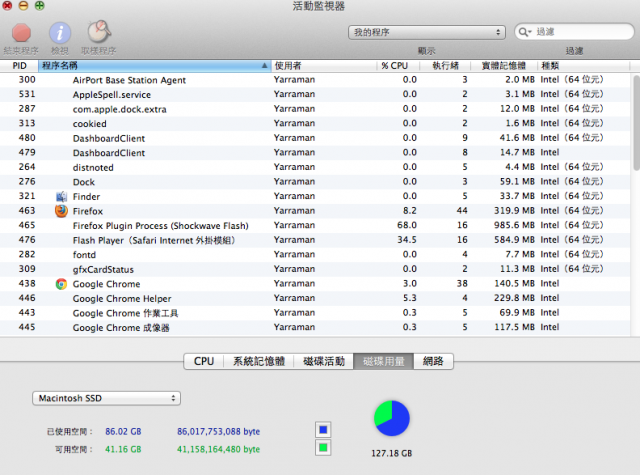640x475 pixels.
Task: Click the zoom button in window title bar
Action: pyautogui.click(x=39, y=6)
